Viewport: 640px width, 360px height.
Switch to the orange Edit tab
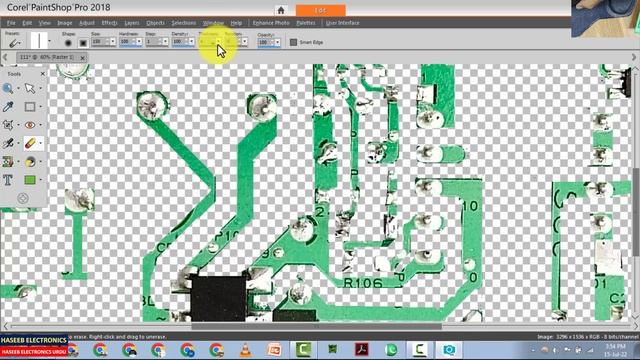coord(320,10)
